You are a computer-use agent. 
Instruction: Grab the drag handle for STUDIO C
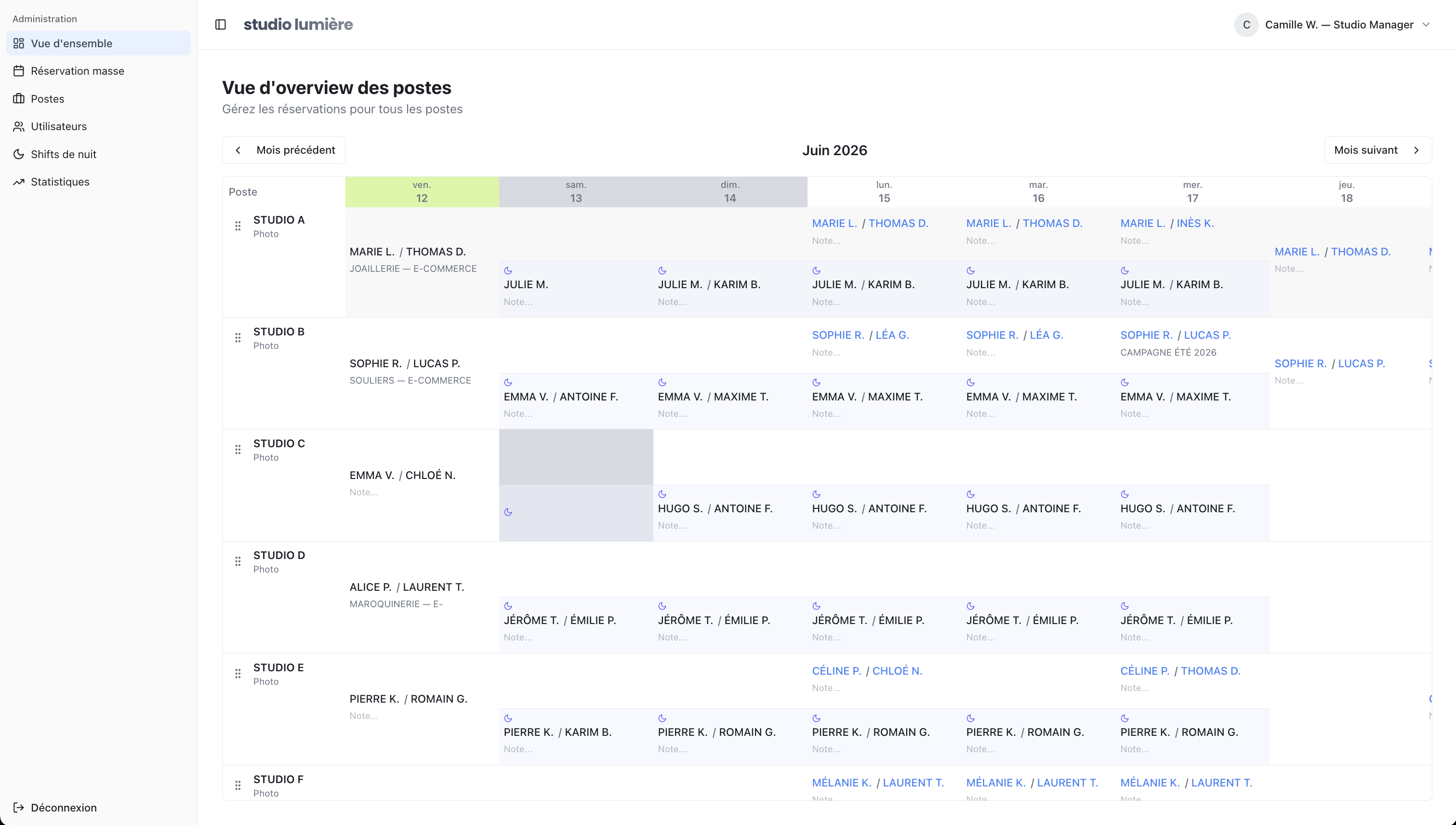tap(238, 449)
